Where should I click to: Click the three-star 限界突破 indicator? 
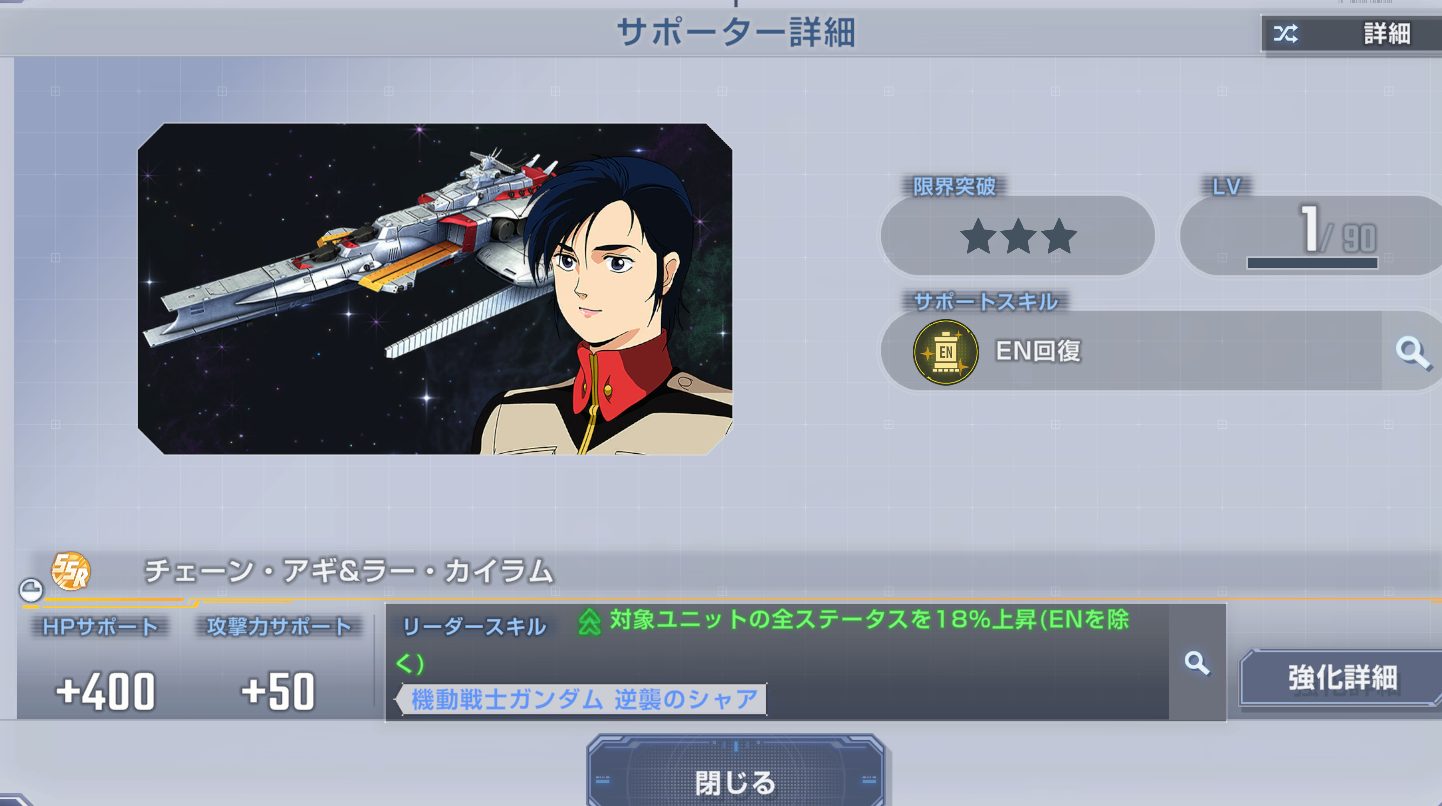point(1018,236)
